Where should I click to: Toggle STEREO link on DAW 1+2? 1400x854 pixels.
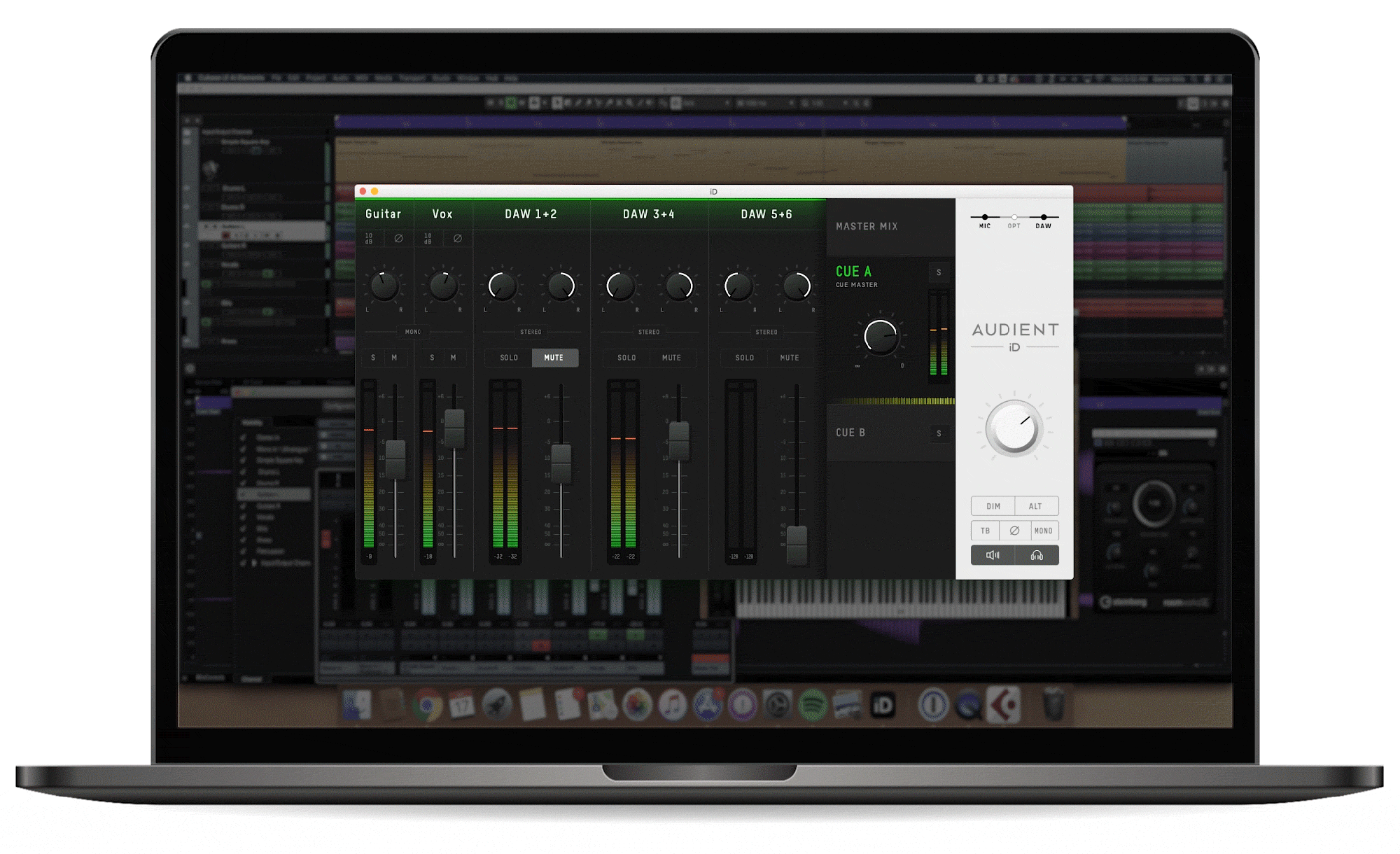[531, 332]
